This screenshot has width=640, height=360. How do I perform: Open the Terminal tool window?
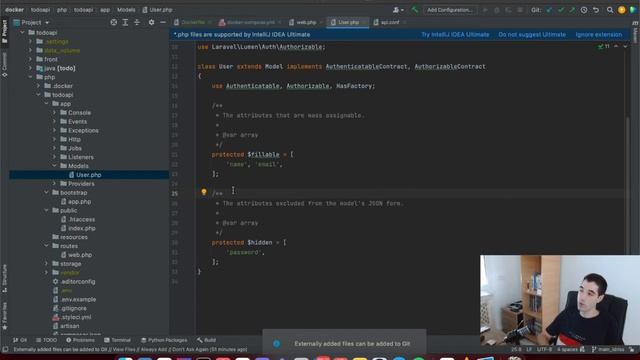point(117,340)
